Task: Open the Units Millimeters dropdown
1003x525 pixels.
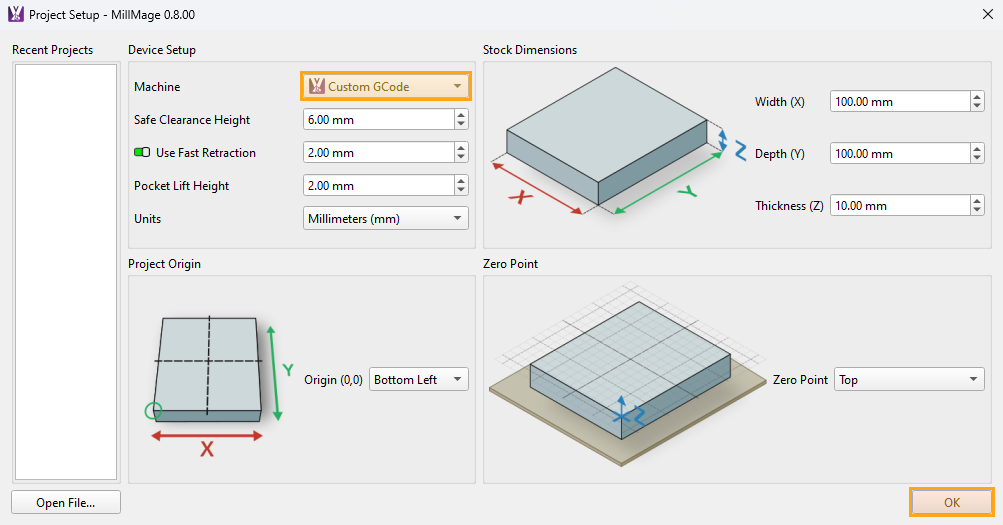Action: (385, 219)
